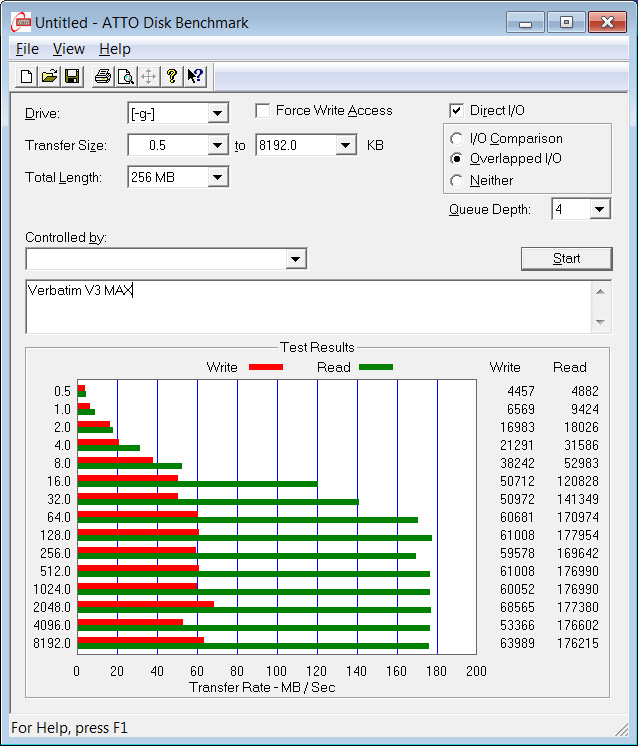638x746 pixels.
Task: Click the 16.0 transfer size row label
Action: coord(59,481)
